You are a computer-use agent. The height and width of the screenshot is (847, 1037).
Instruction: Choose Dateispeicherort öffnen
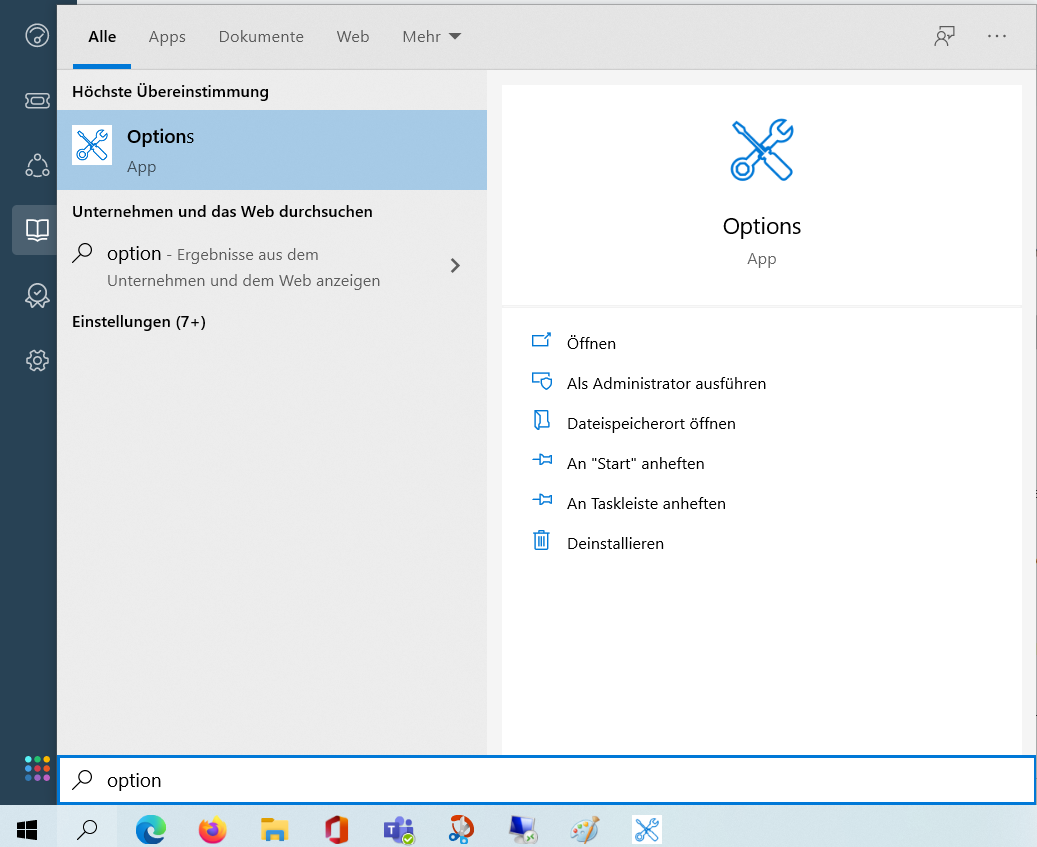pos(651,423)
